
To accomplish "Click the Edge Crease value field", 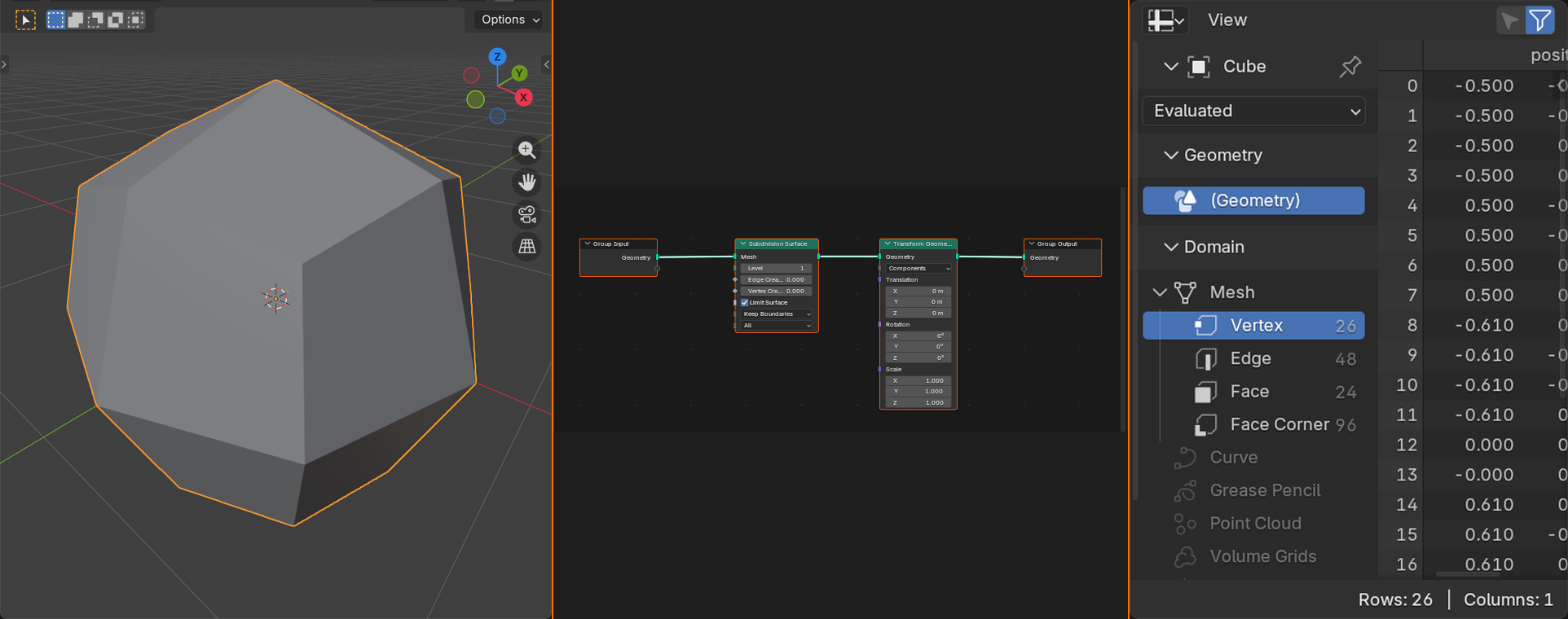I will [776, 279].
